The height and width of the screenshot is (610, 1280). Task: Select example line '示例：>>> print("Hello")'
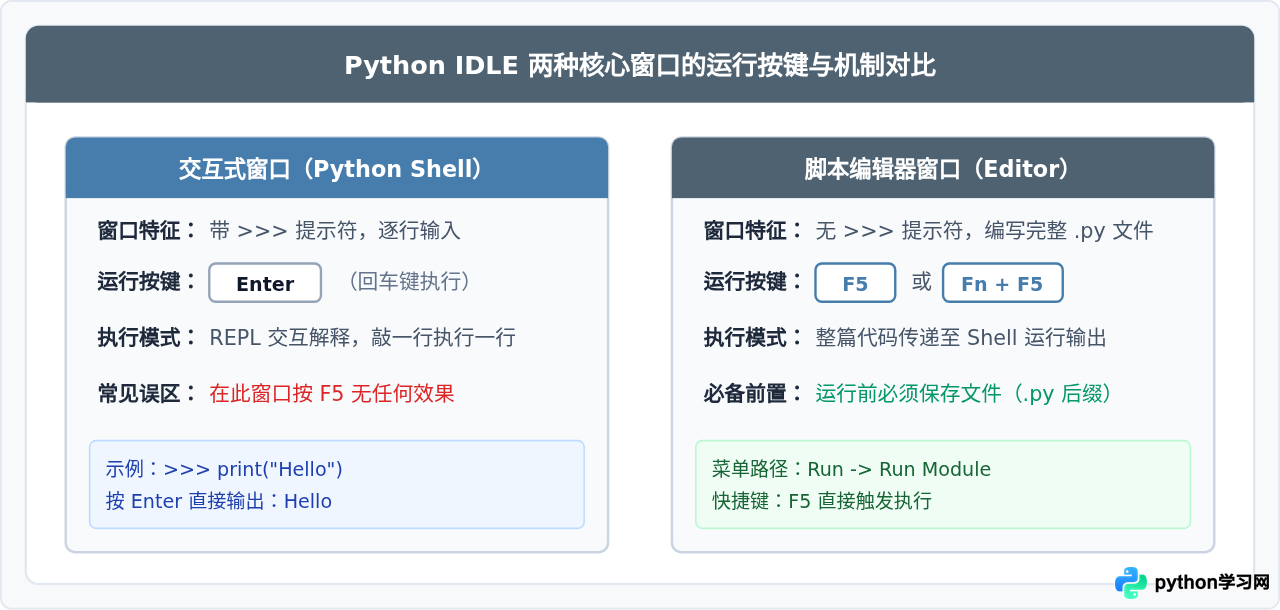tap(224, 469)
